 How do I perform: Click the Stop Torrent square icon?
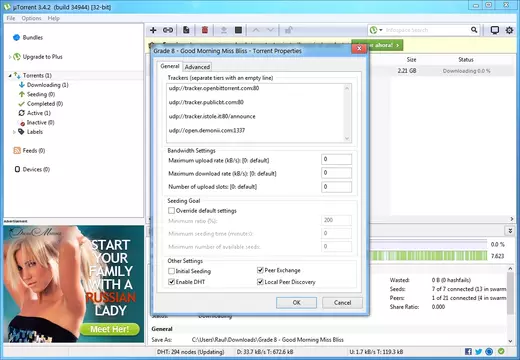pyautogui.click(x=238, y=30)
